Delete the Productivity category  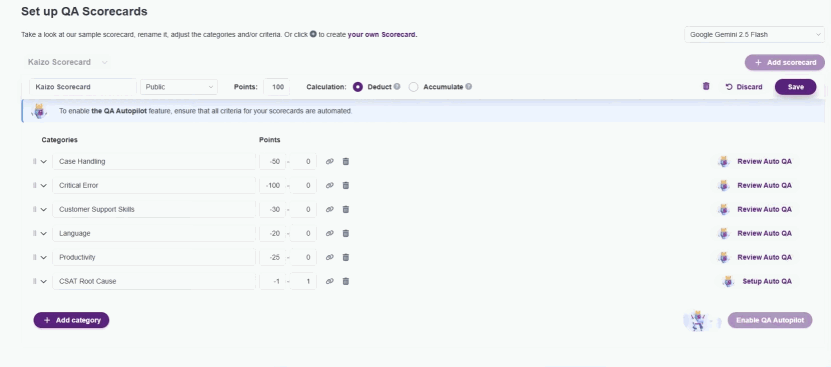coord(346,257)
